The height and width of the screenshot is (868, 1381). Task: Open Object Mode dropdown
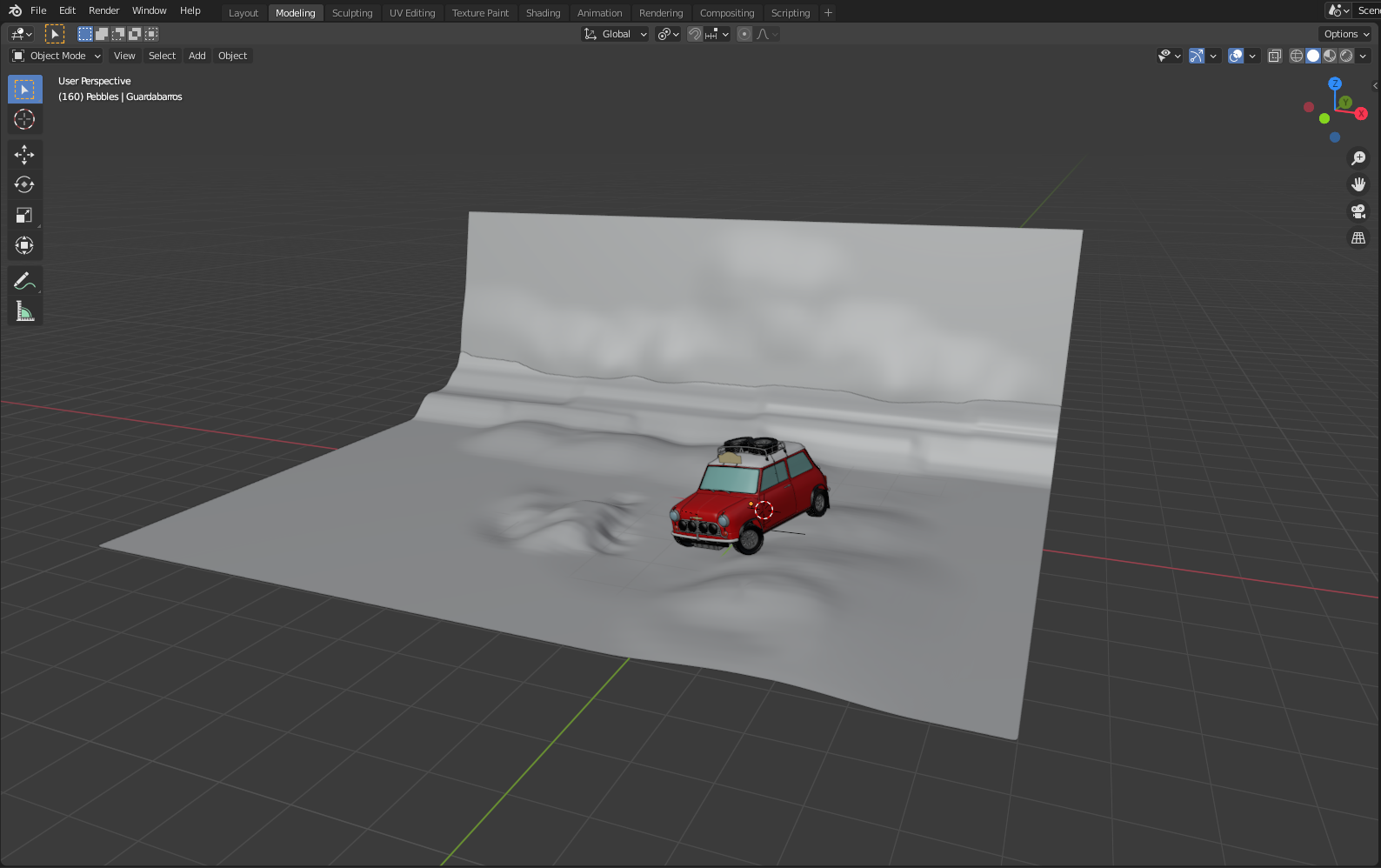(57, 56)
